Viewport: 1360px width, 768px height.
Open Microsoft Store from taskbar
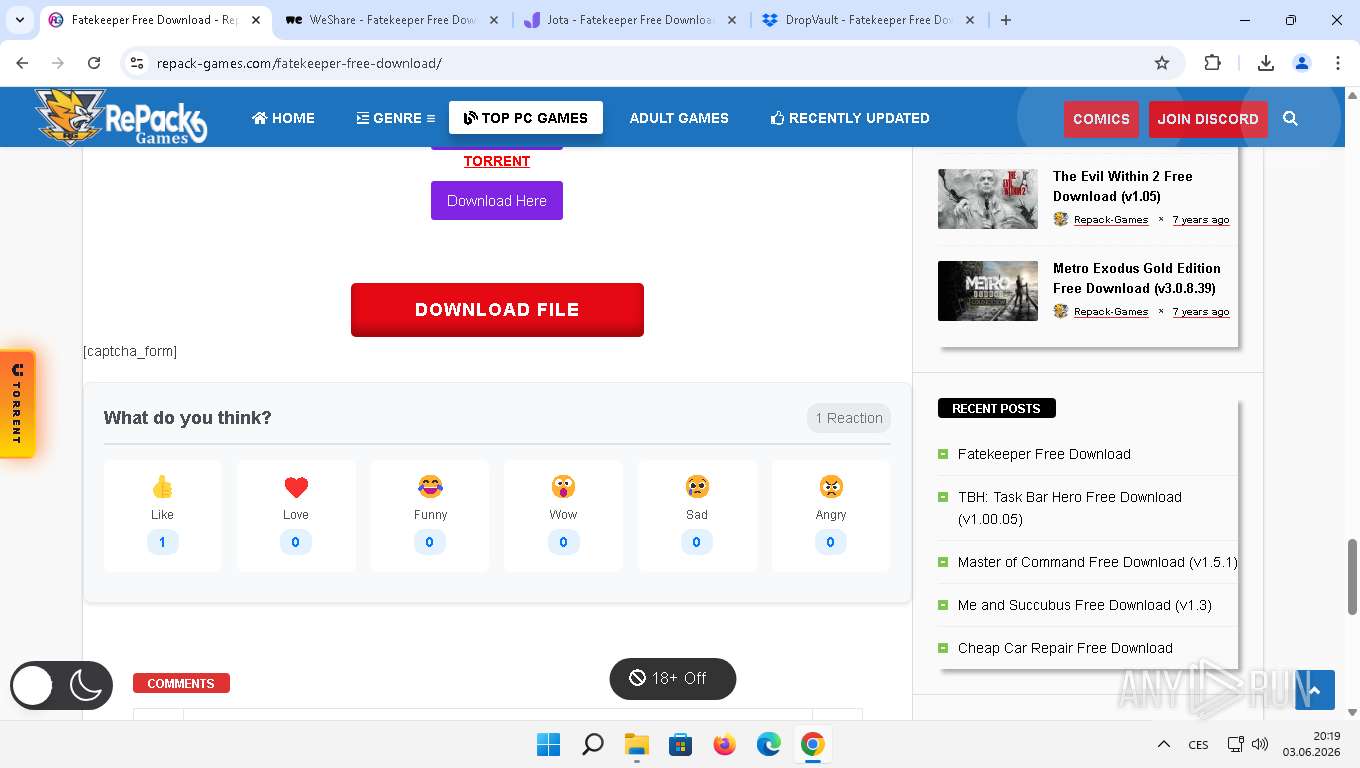681,744
